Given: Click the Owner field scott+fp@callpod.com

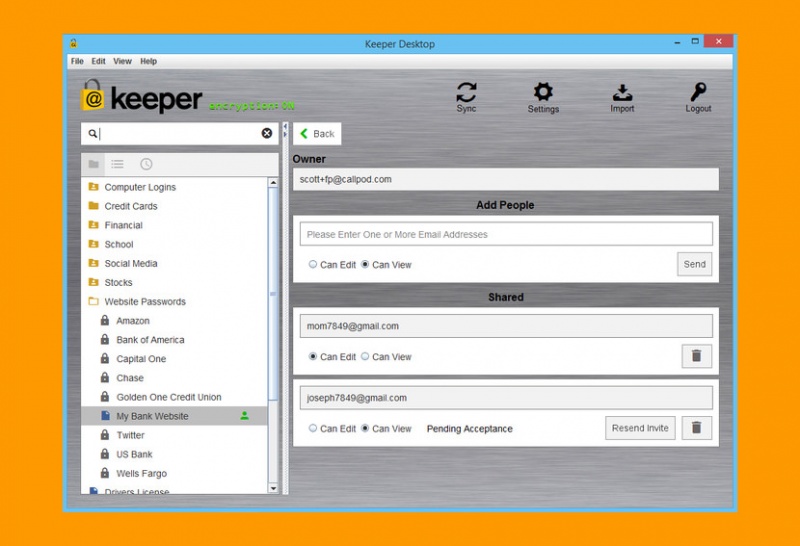Looking at the screenshot, I should coord(506,179).
